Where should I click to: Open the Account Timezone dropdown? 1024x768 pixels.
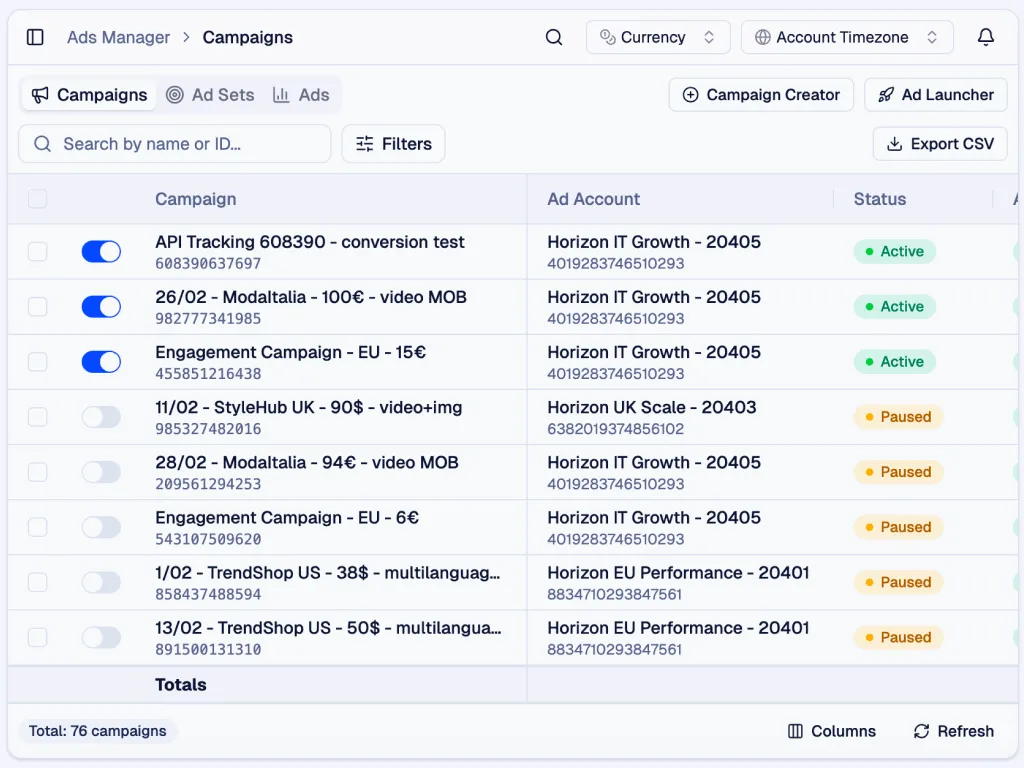tap(847, 37)
